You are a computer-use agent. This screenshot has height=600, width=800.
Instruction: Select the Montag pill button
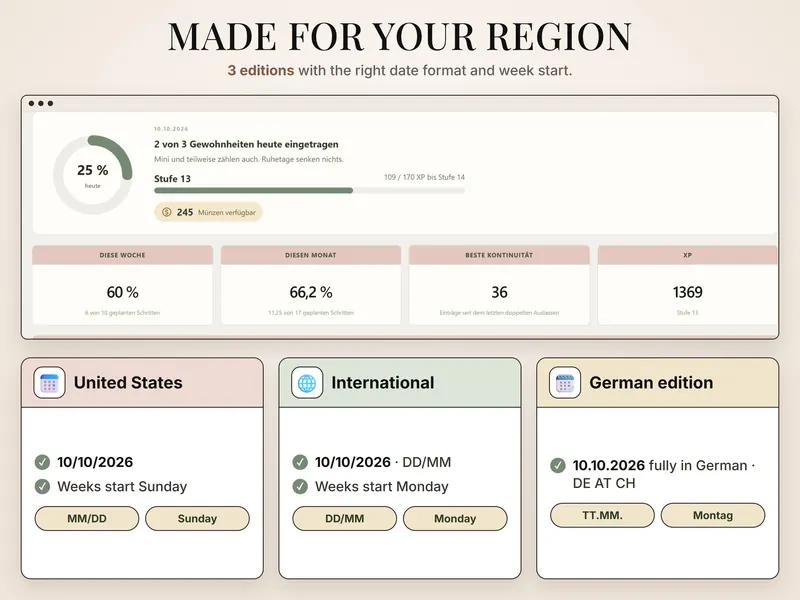713,515
